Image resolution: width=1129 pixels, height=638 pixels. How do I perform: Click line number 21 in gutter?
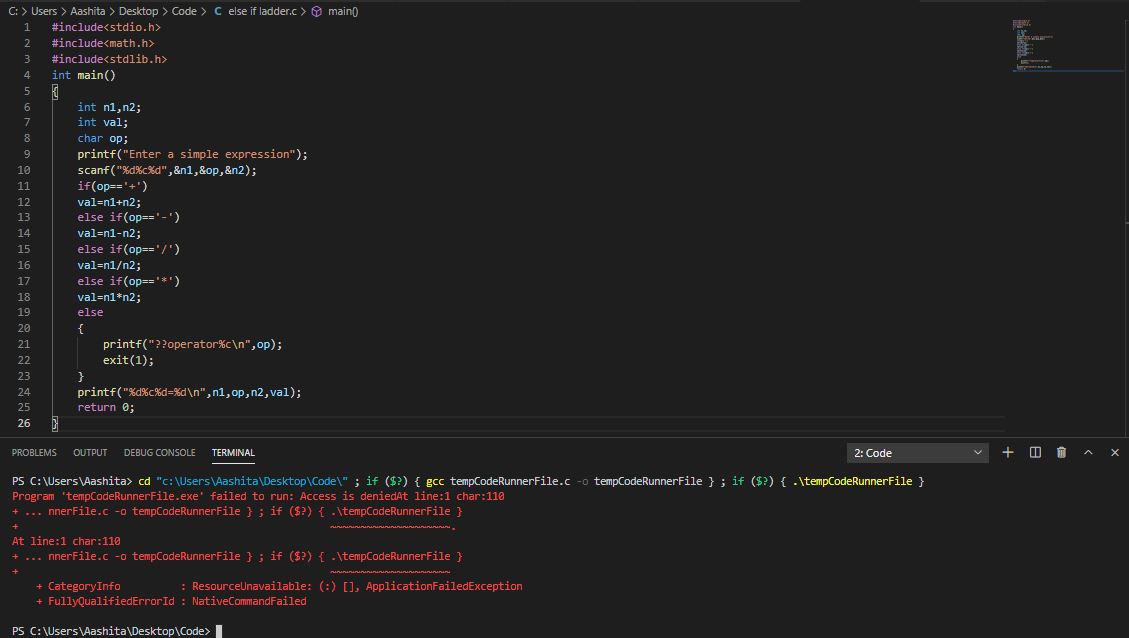tap(24, 344)
